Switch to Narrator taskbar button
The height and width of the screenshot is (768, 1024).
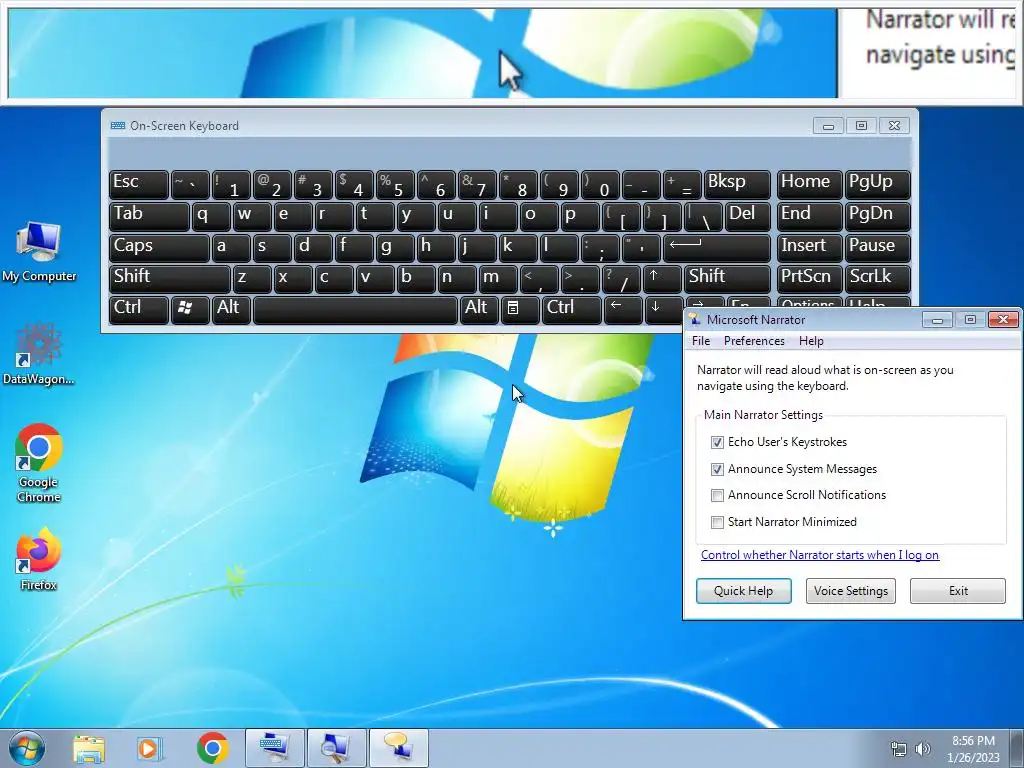[x=399, y=748]
